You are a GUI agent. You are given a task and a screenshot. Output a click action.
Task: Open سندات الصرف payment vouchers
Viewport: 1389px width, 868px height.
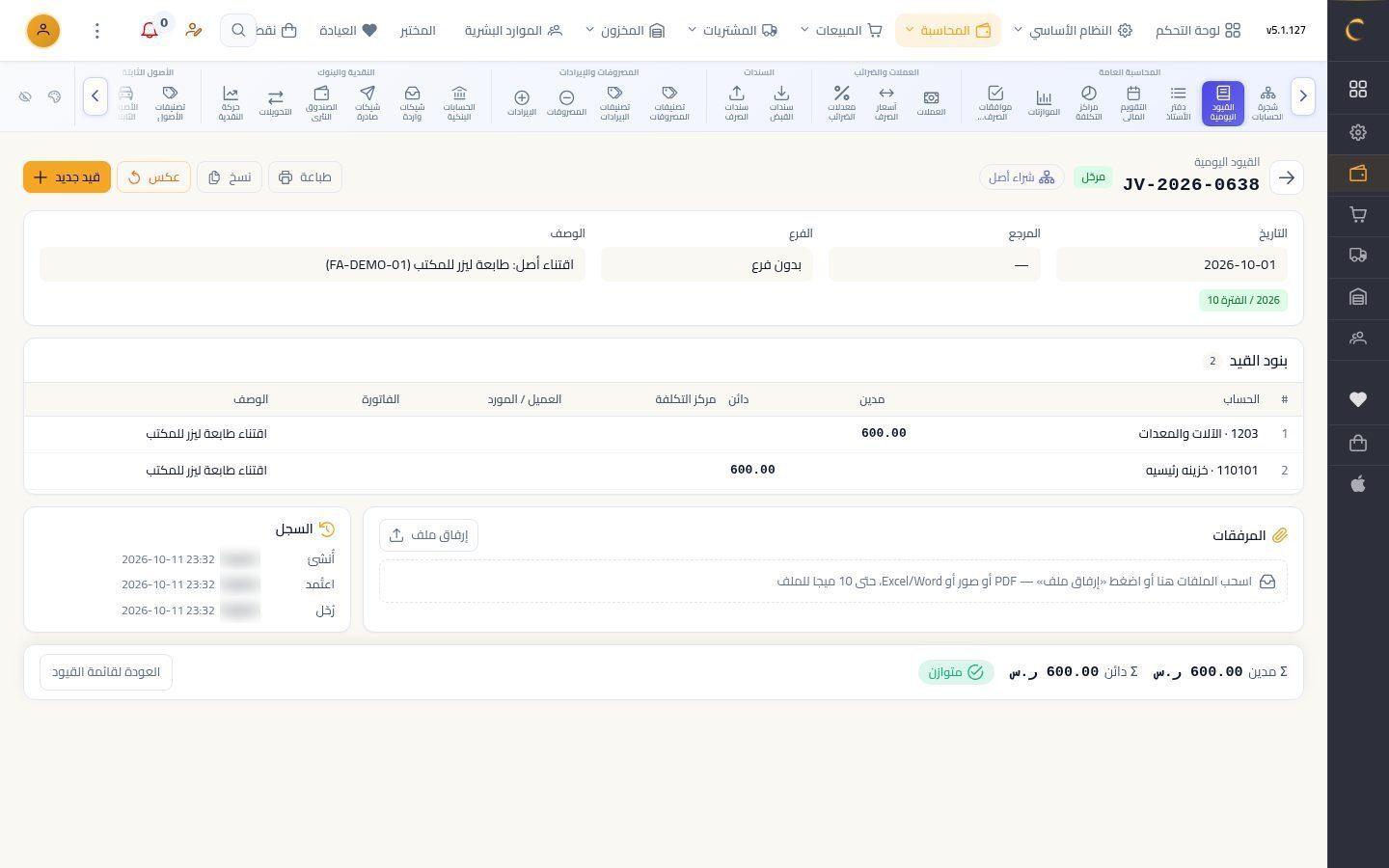736,102
